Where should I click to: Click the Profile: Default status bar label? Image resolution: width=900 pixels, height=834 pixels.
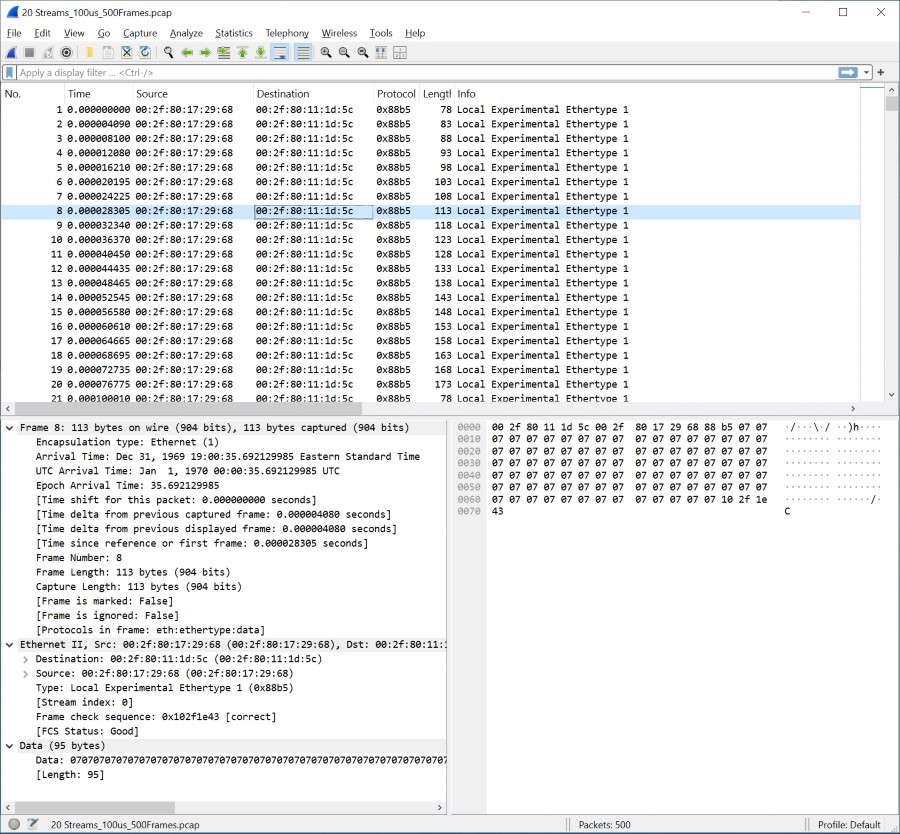(x=849, y=825)
